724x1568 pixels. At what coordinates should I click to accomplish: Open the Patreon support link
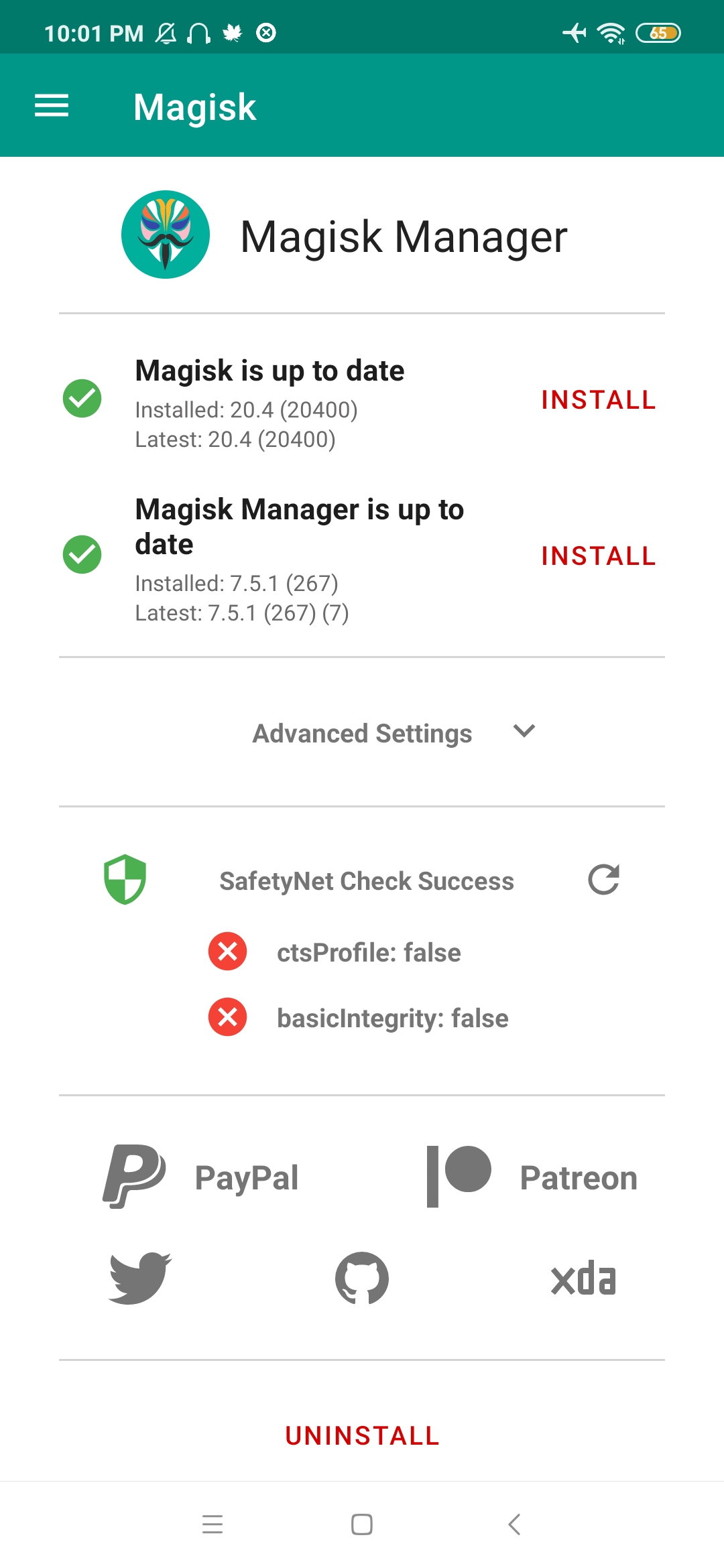pyautogui.click(x=532, y=1177)
